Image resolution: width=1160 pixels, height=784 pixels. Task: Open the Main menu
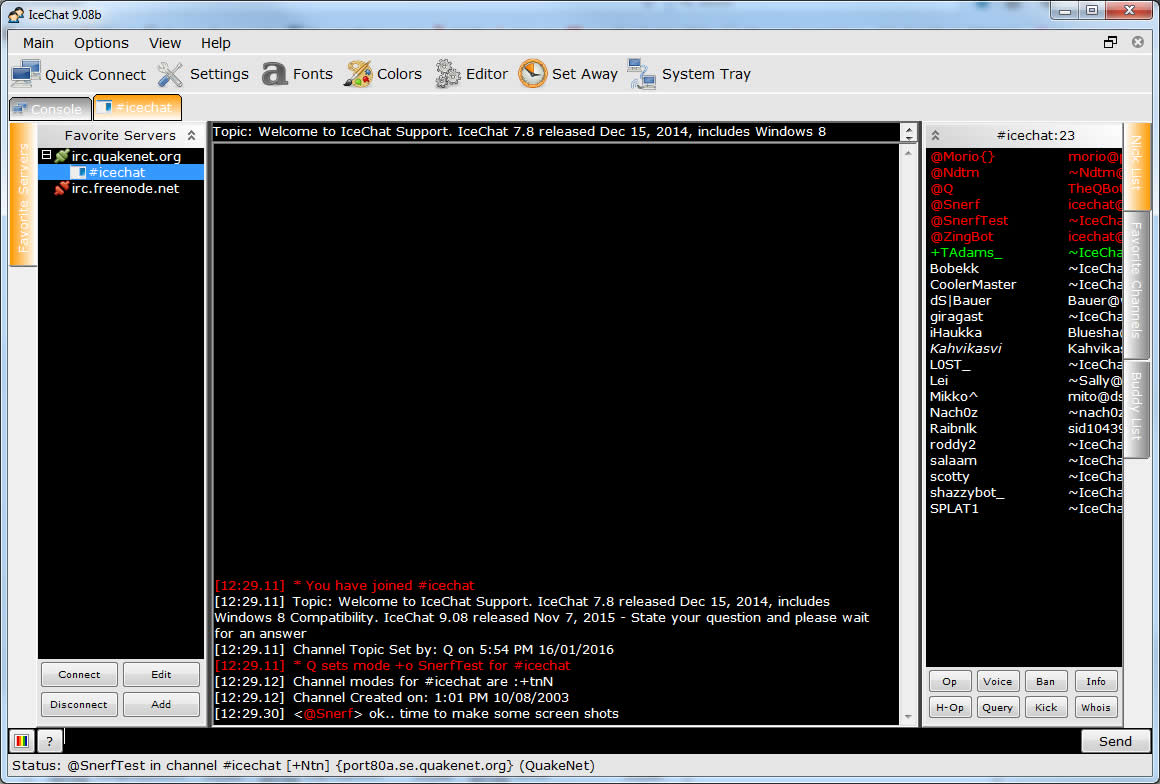pyautogui.click(x=38, y=43)
